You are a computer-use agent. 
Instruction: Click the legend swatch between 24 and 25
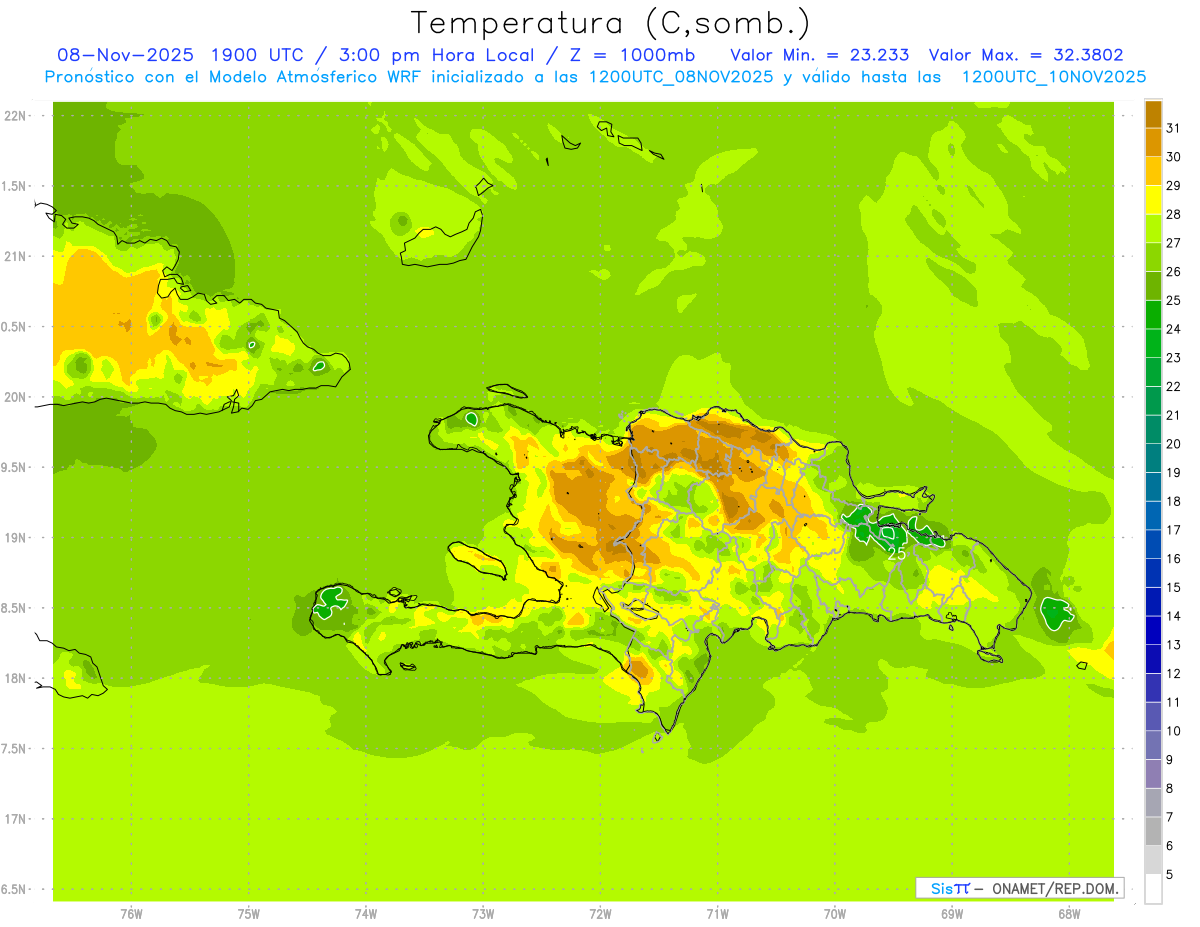pyautogui.click(x=1153, y=315)
